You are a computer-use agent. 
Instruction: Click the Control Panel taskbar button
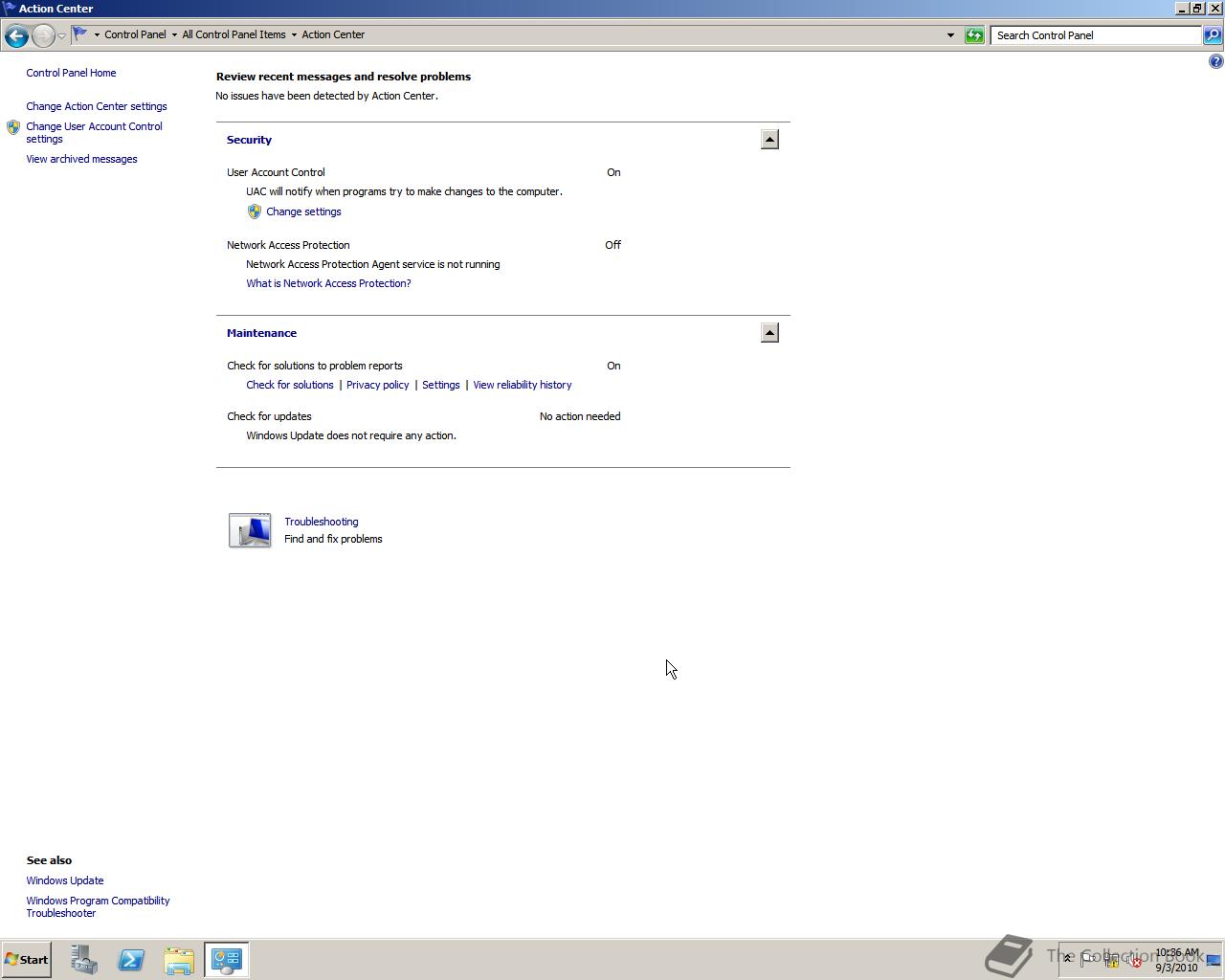click(227, 960)
